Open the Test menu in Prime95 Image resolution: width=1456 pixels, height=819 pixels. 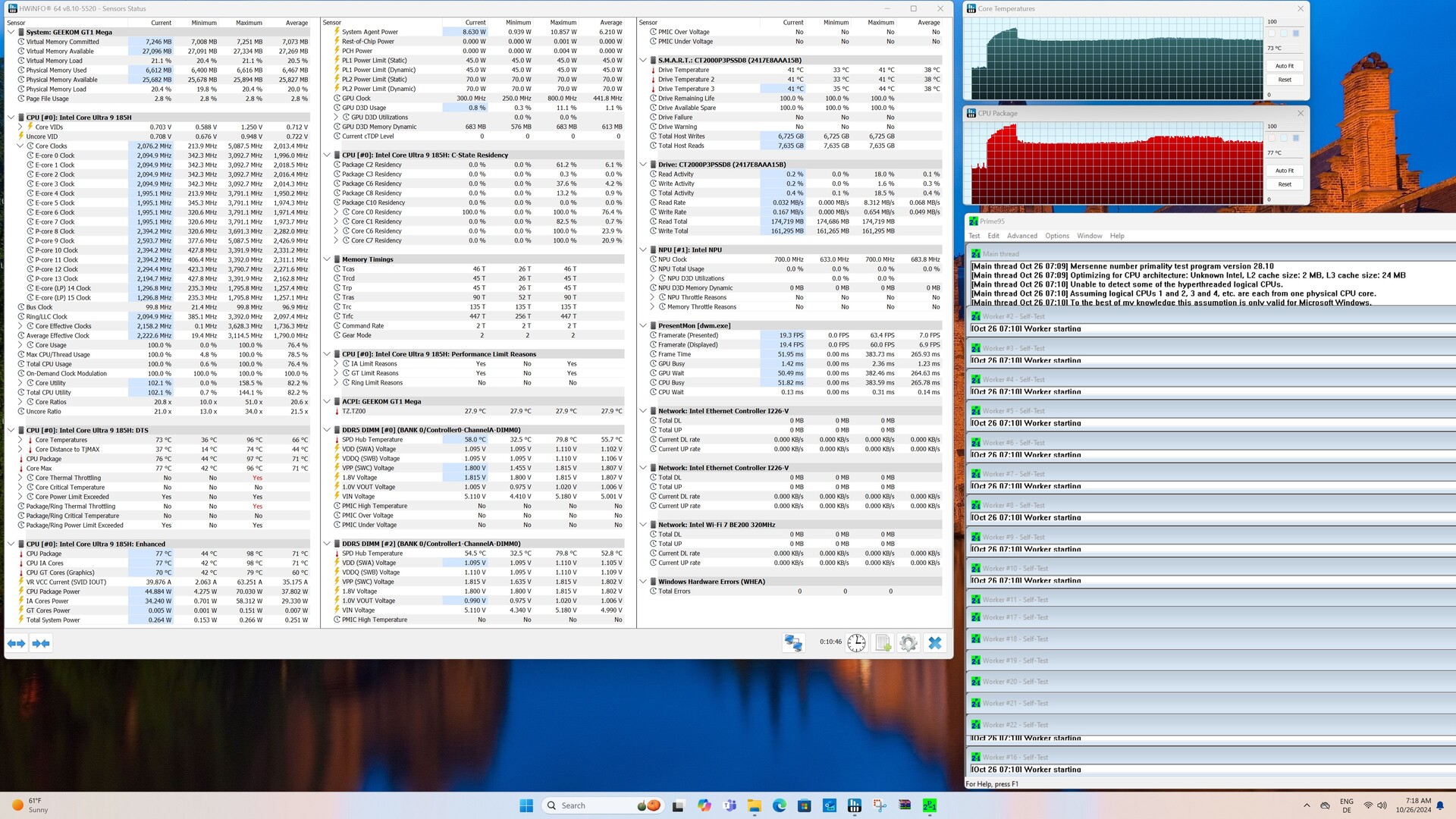point(974,236)
